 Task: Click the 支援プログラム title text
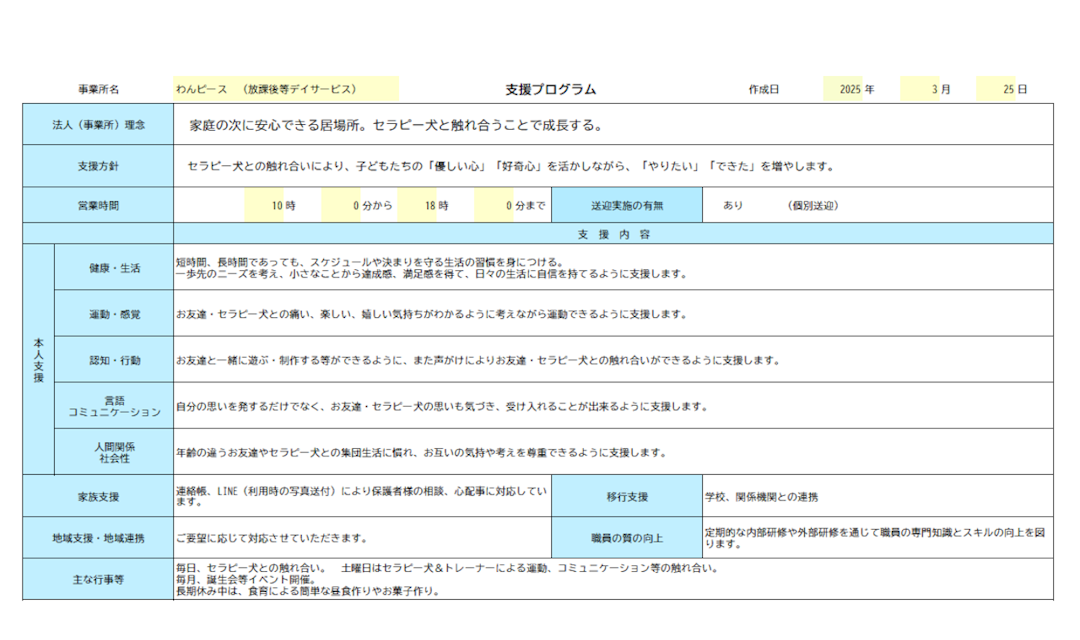[x=550, y=89]
